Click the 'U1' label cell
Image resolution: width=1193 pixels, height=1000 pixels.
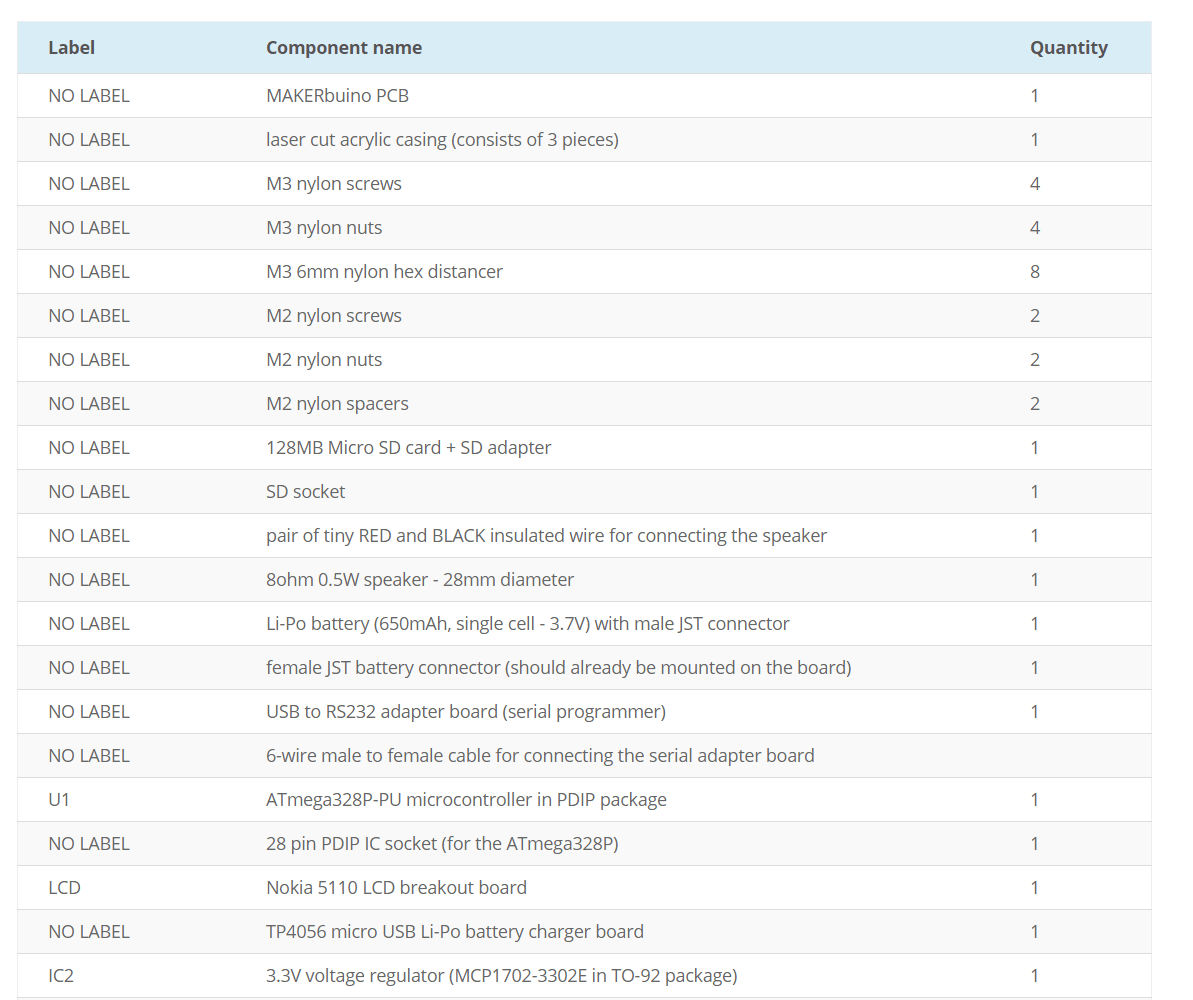[59, 800]
